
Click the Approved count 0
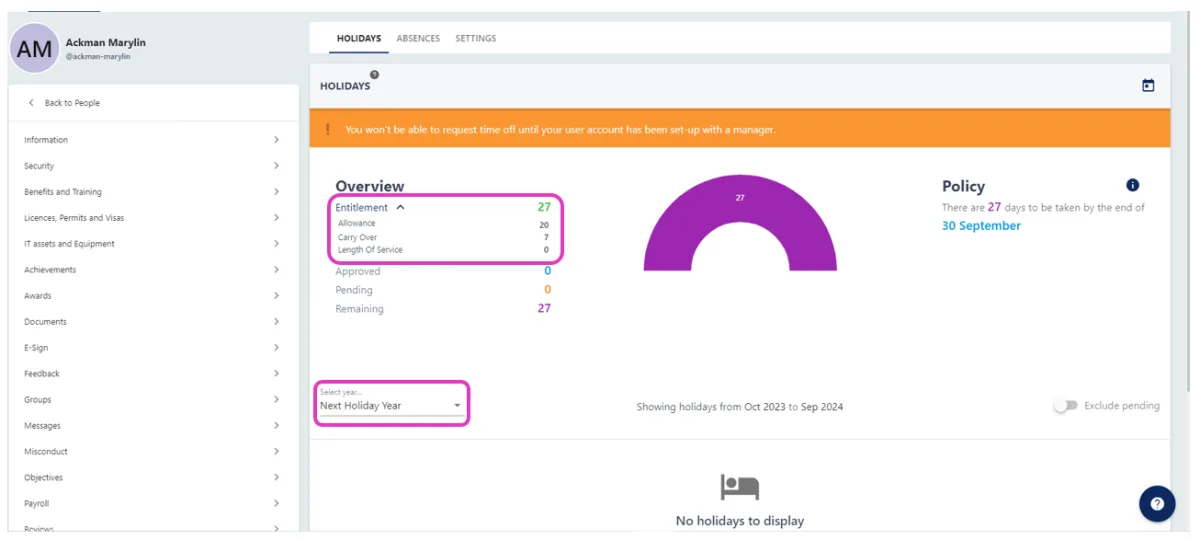click(547, 271)
